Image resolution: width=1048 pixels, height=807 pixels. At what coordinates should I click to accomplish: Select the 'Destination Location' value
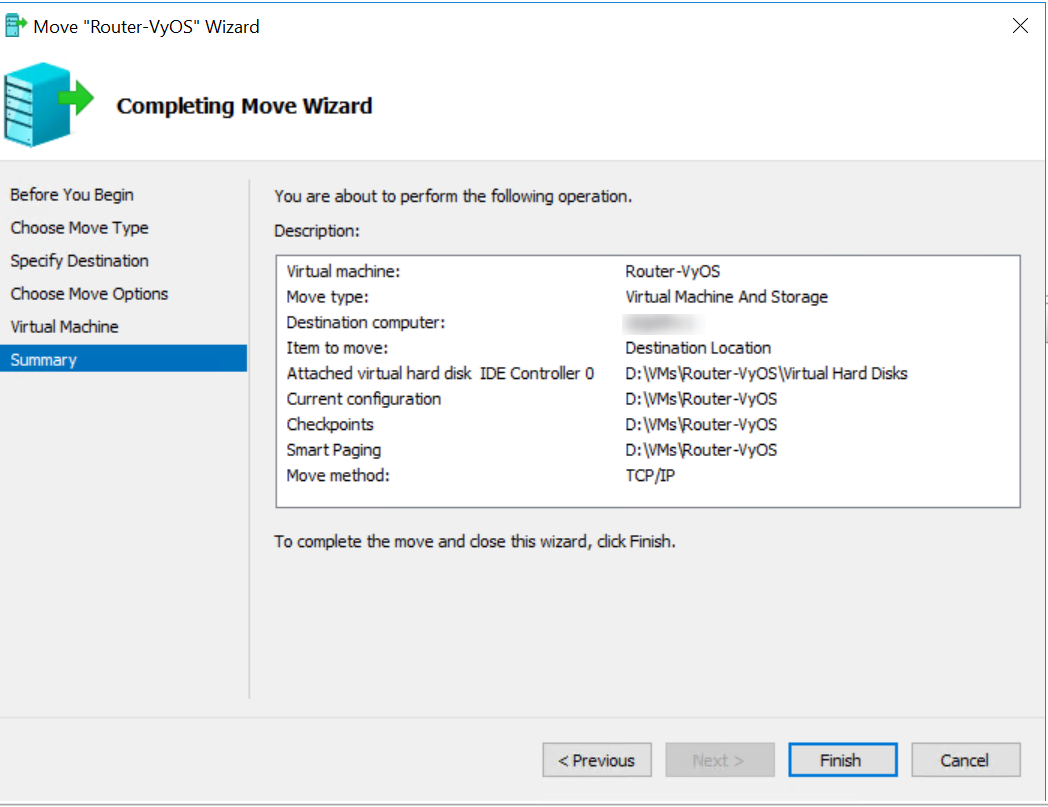(x=698, y=348)
